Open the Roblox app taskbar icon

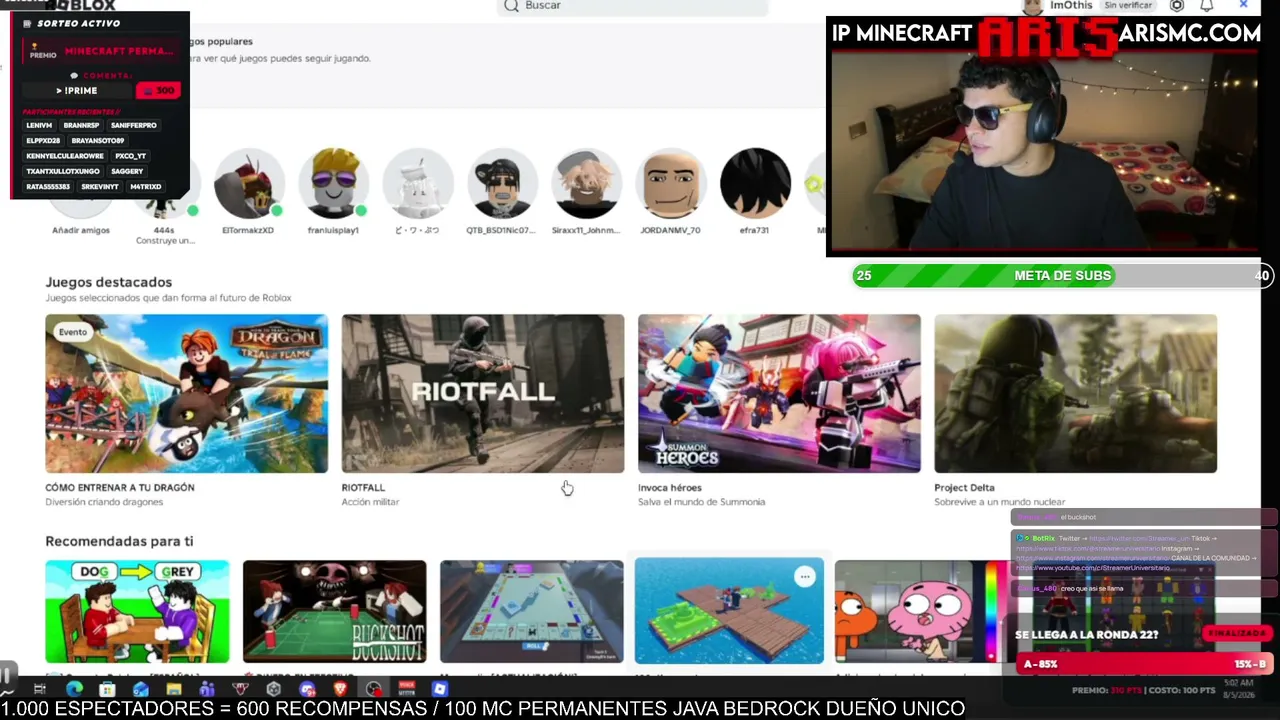(439, 689)
